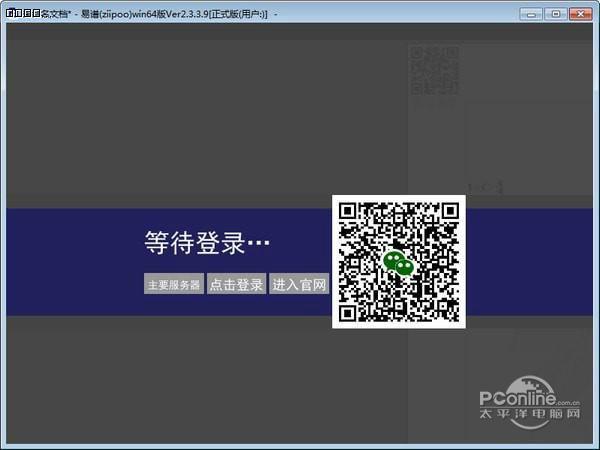600x450 pixels.
Task: Open the 进入官网 official site button
Action: click(x=299, y=284)
